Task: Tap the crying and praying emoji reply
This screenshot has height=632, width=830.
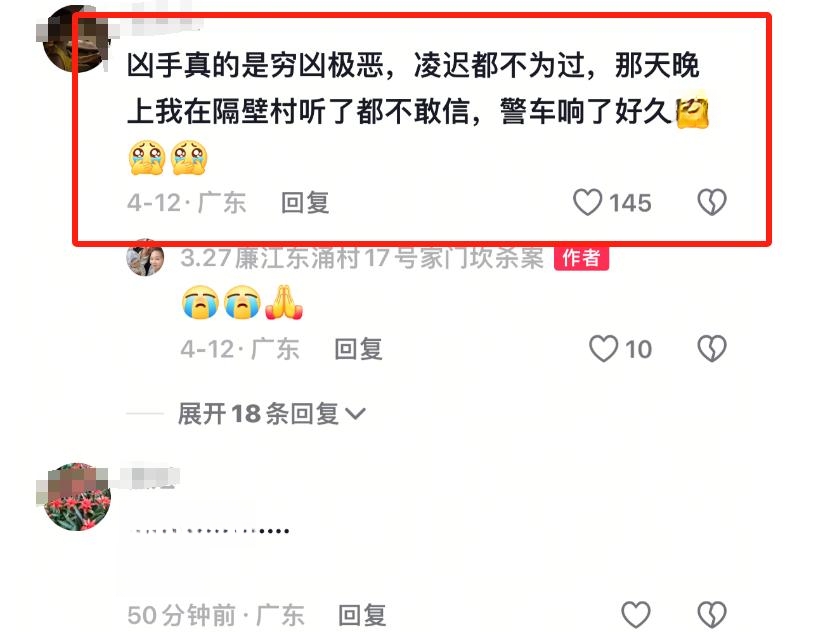Action: pos(242,302)
